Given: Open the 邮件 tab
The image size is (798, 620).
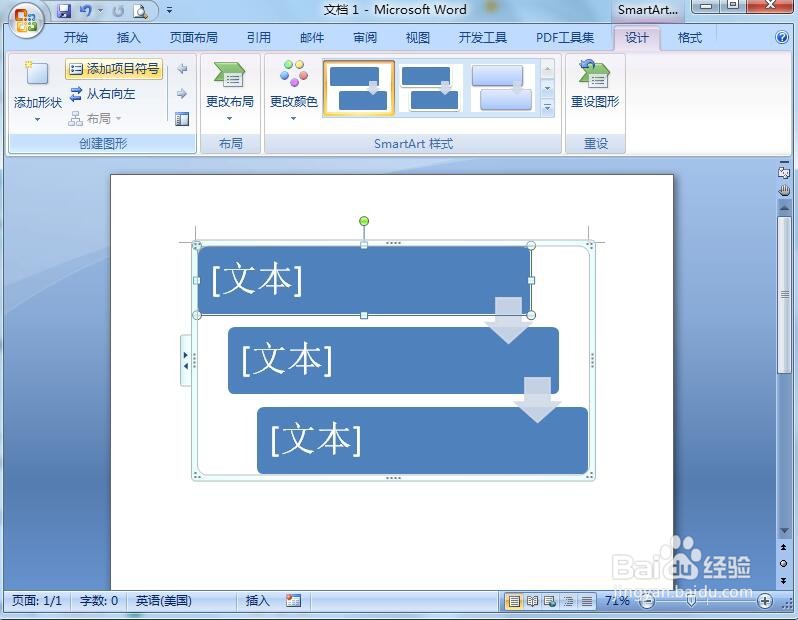Looking at the screenshot, I should pyautogui.click(x=312, y=38).
